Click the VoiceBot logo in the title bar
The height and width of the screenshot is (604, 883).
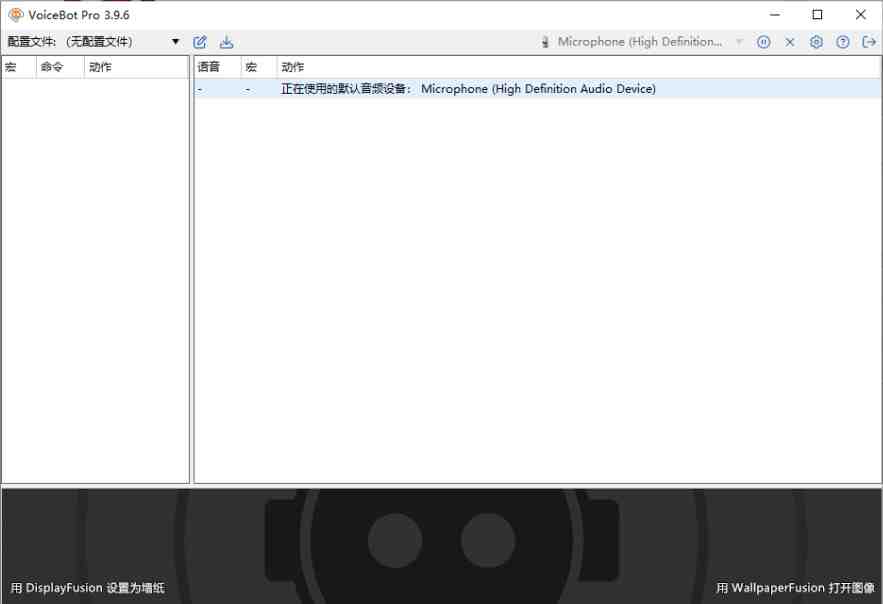tap(14, 14)
